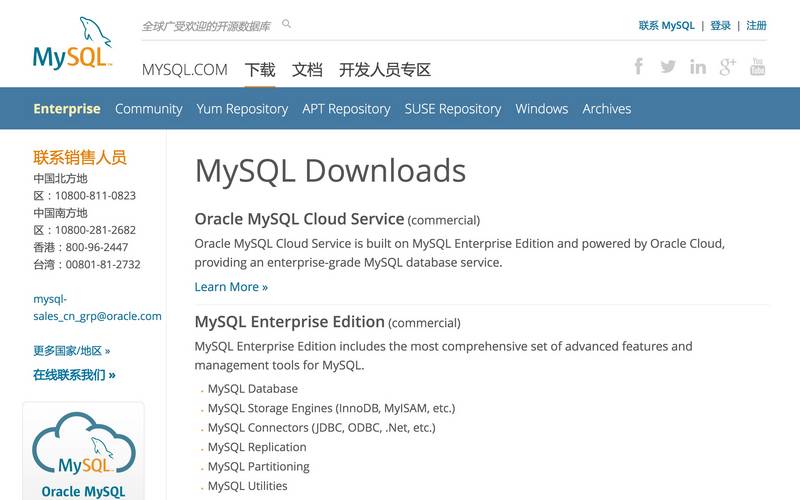Click the 登录 login link
This screenshot has height=500, width=800.
[720, 26]
